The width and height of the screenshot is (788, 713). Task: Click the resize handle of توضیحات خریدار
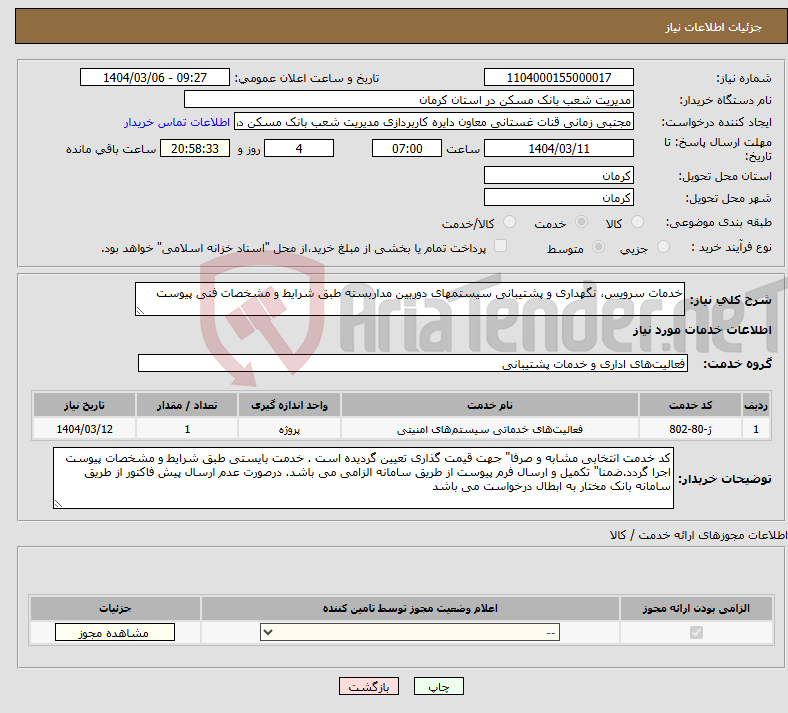(x=58, y=503)
